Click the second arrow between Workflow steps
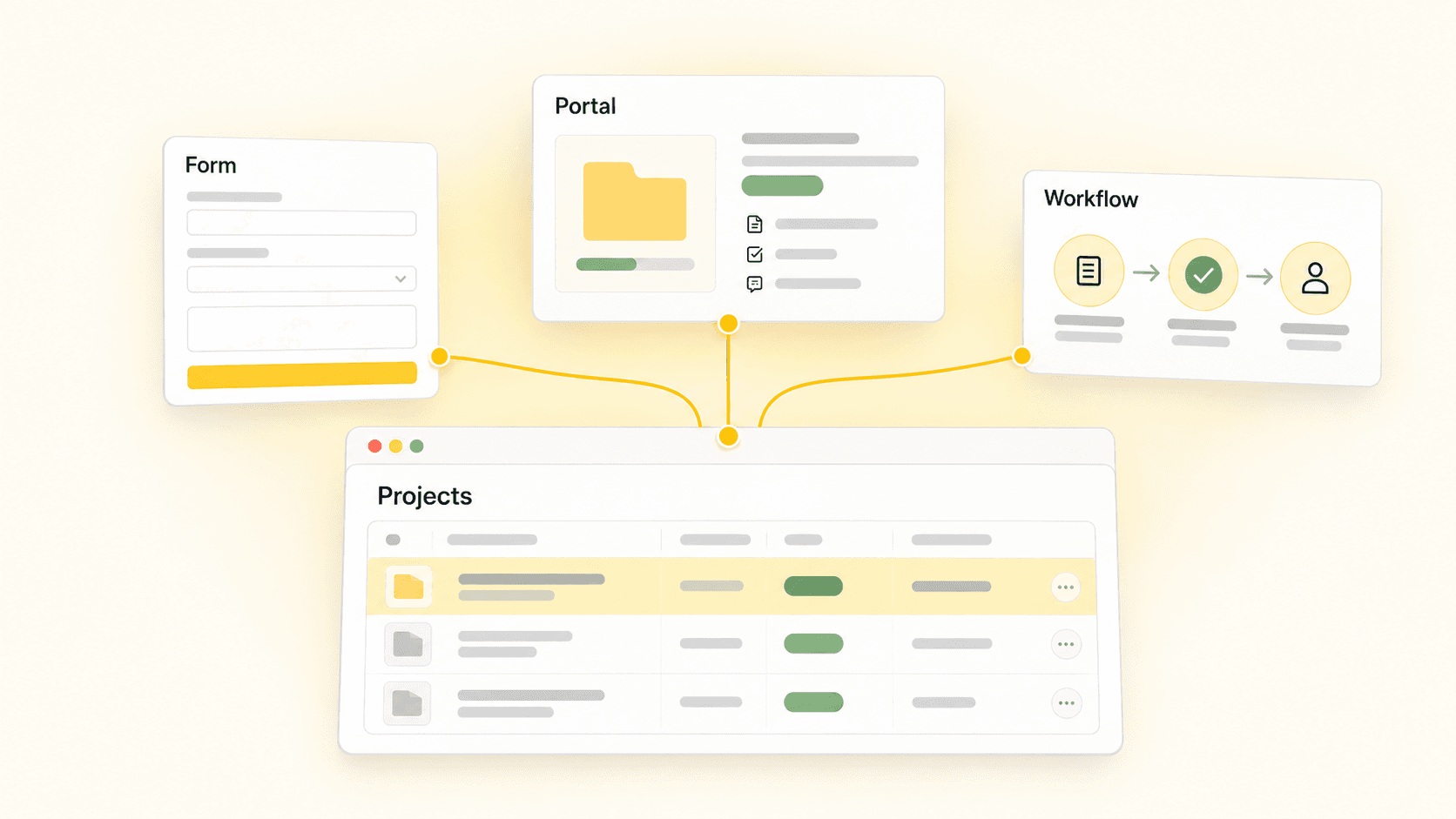The width and height of the screenshot is (1456, 819). click(x=1259, y=277)
